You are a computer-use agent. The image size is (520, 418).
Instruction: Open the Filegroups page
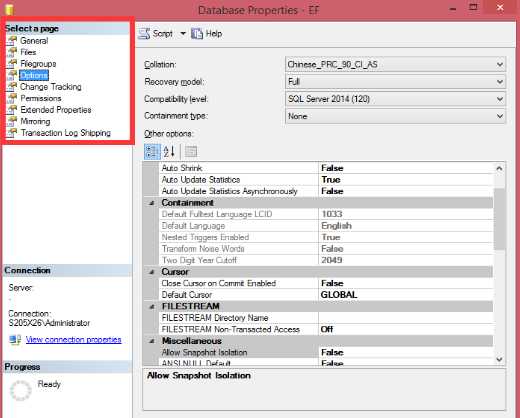click(38, 64)
